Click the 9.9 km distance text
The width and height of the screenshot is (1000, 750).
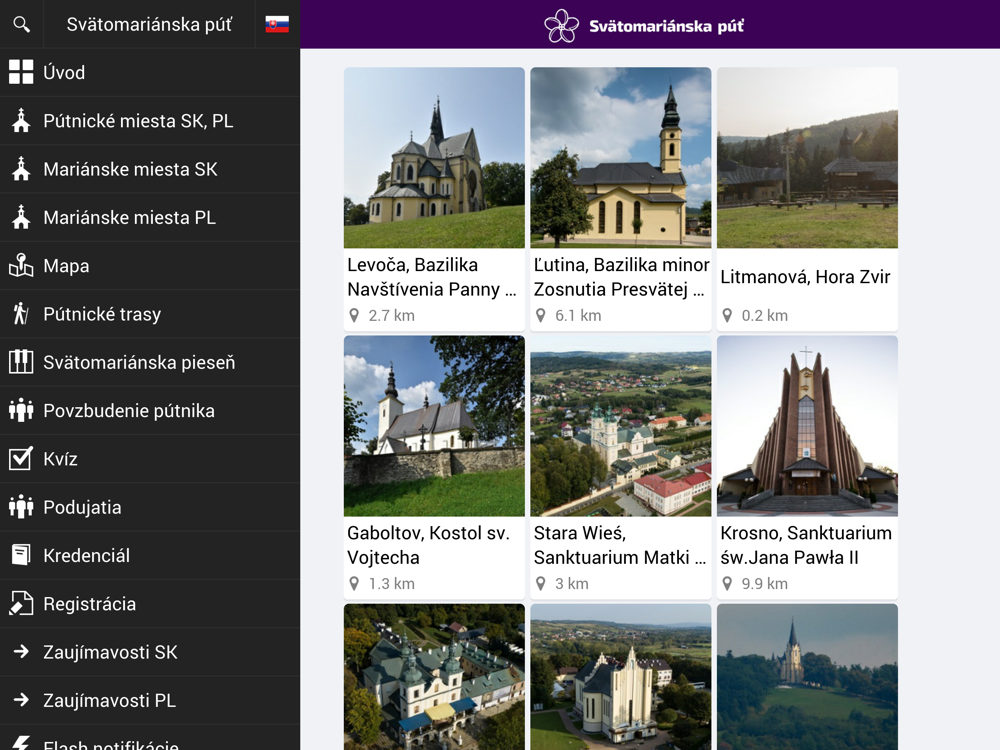tap(764, 584)
